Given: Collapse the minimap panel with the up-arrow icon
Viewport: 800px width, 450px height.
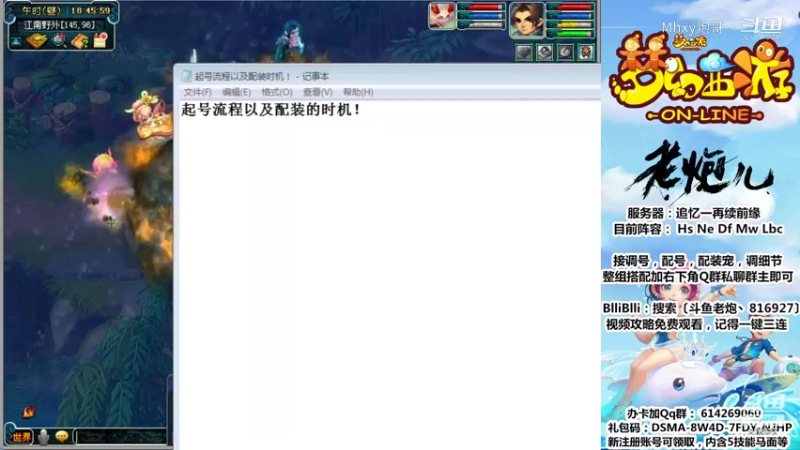Looking at the screenshot, I should tap(16, 42).
